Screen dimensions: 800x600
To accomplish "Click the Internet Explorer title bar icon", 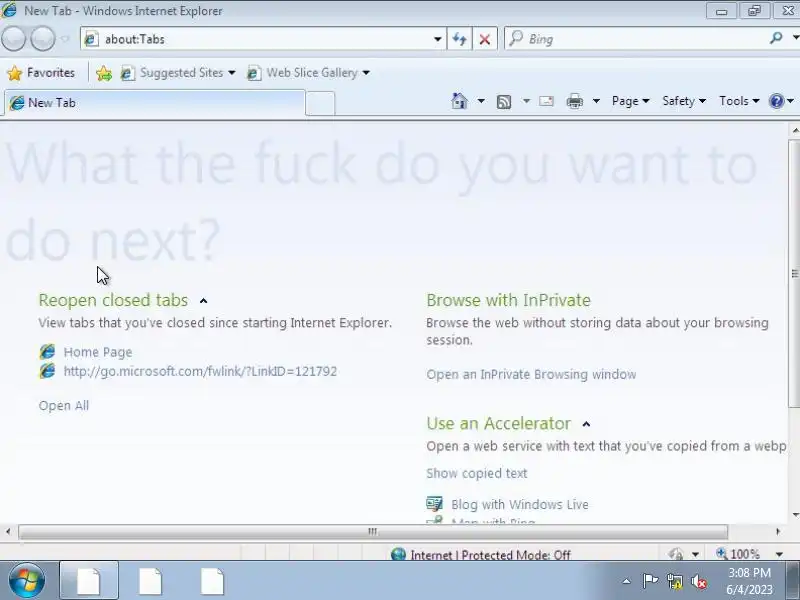I will (9, 10).
